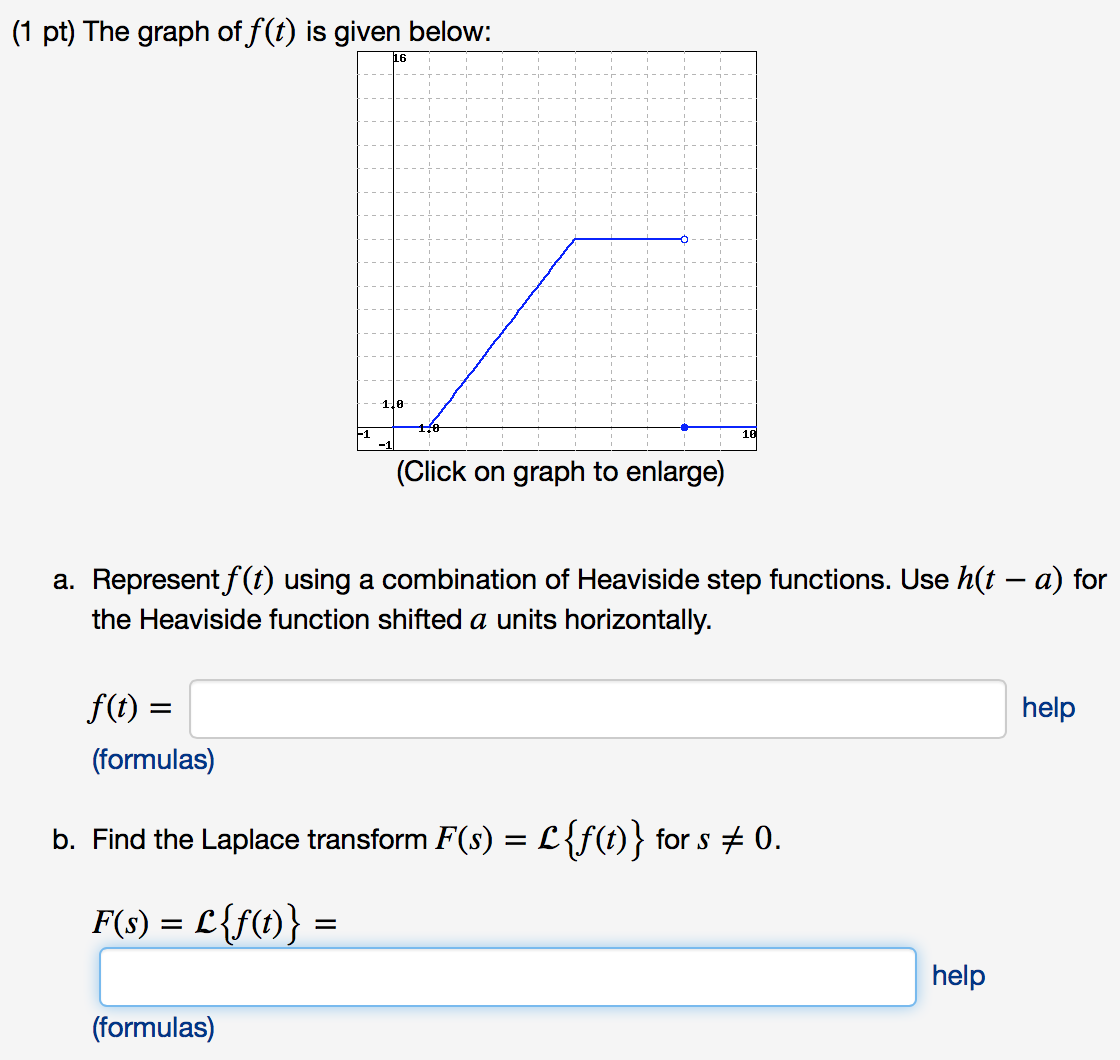Open the help link for the Laplace transform answer
This screenshot has height=1060, width=1120.
(x=958, y=975)
